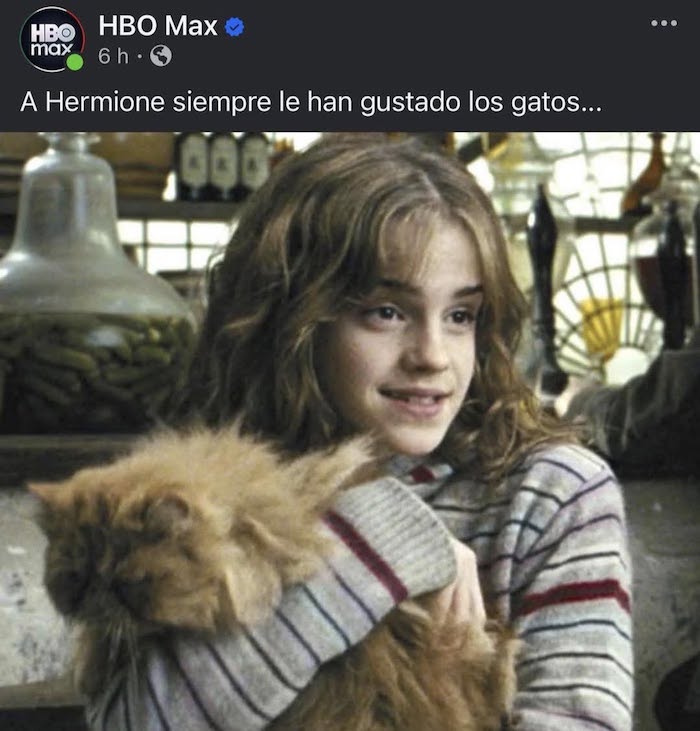Open the post via the 6 h timestamp
Image resolution: width=700 pixels, height=731 pixels.
click(x=113, y=56)
